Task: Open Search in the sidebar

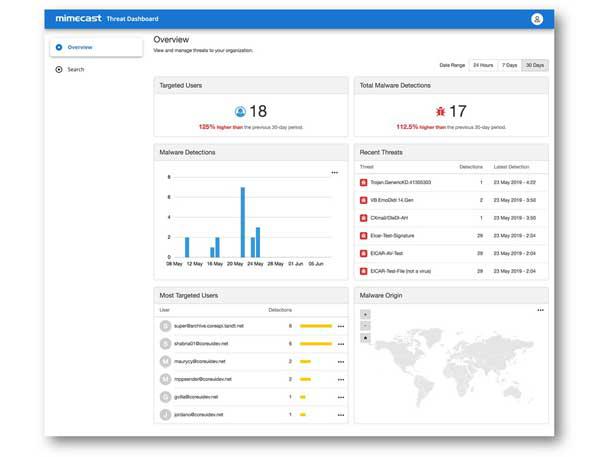Action: pos(76,69)
